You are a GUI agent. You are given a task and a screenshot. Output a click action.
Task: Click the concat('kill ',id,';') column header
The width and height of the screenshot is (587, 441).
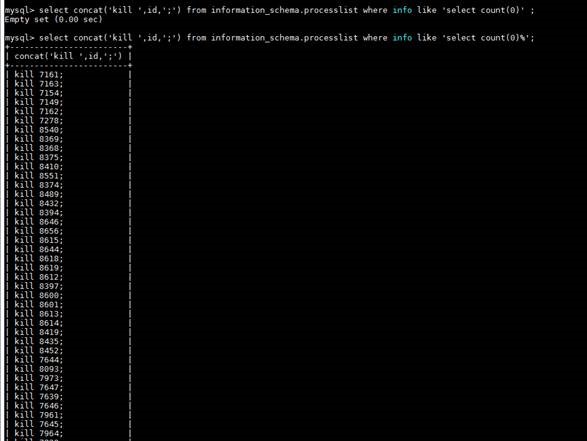pos(68,56)
